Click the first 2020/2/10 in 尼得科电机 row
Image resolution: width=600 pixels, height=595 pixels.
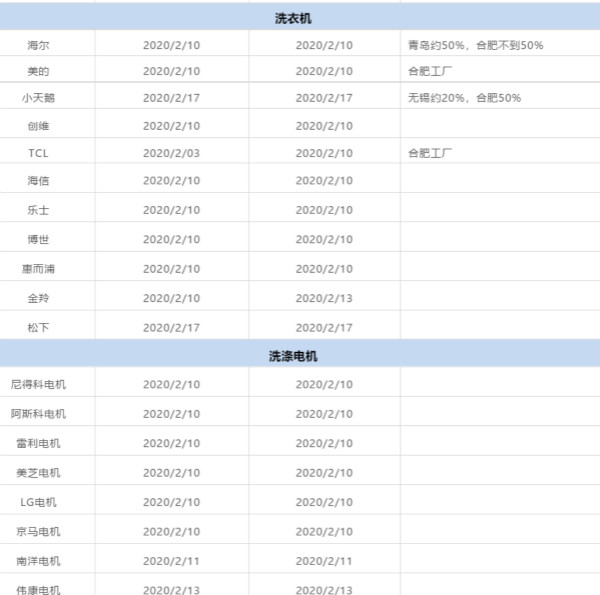click(171, 384)
